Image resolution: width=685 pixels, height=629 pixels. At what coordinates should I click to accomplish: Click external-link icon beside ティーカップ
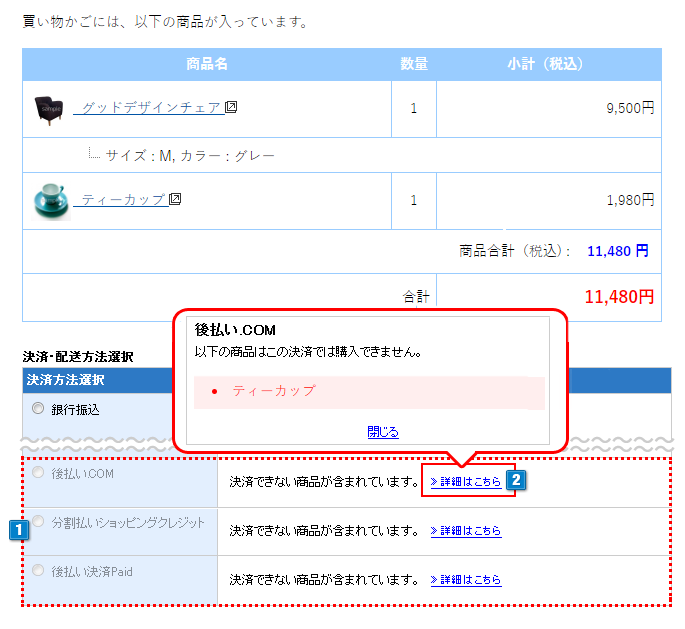click(175, 199)
